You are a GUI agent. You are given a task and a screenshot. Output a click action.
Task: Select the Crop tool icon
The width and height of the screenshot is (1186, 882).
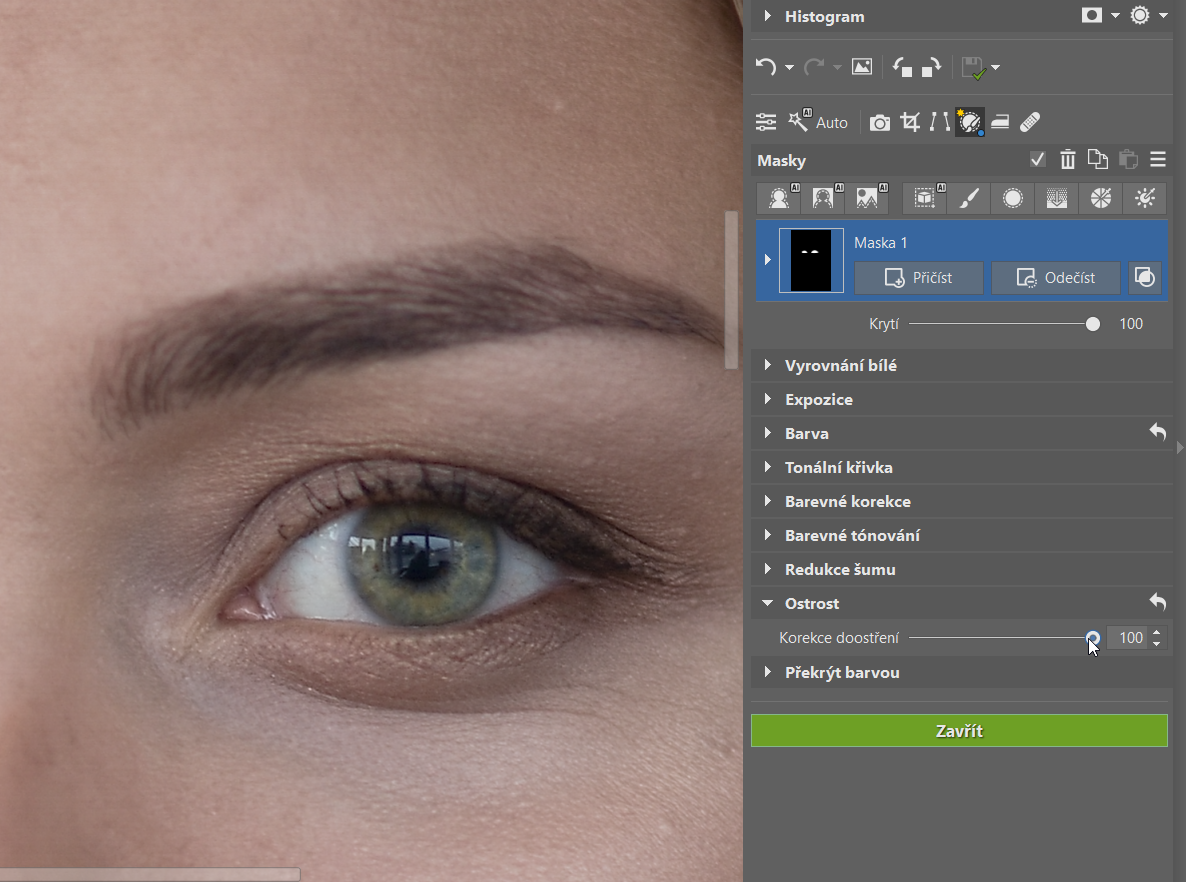click(x=910, y=122)
